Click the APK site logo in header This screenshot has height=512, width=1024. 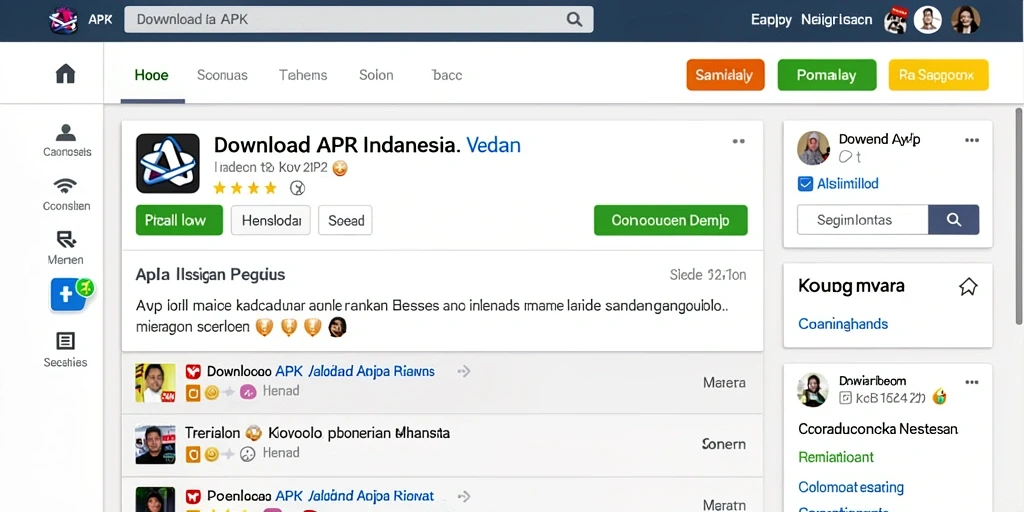pyautogui.click(x=64, y=20)
